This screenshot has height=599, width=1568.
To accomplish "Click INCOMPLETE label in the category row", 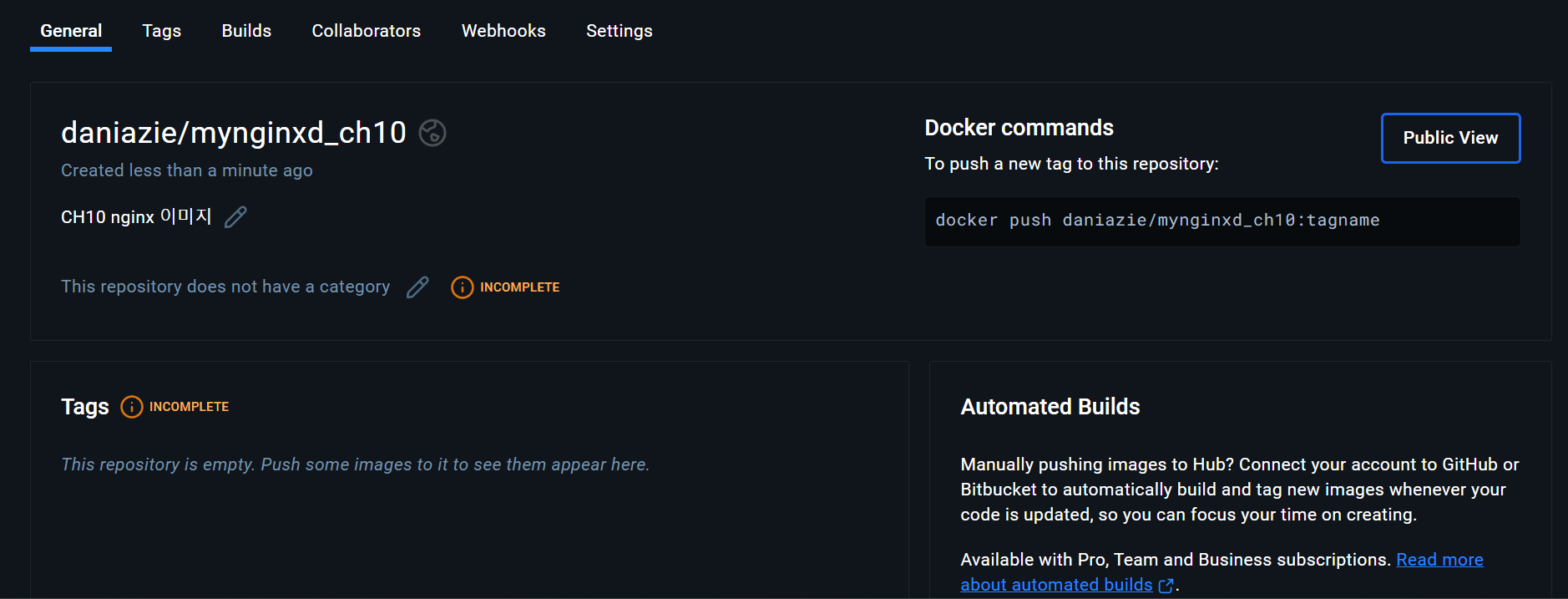I will click(519, 287).
